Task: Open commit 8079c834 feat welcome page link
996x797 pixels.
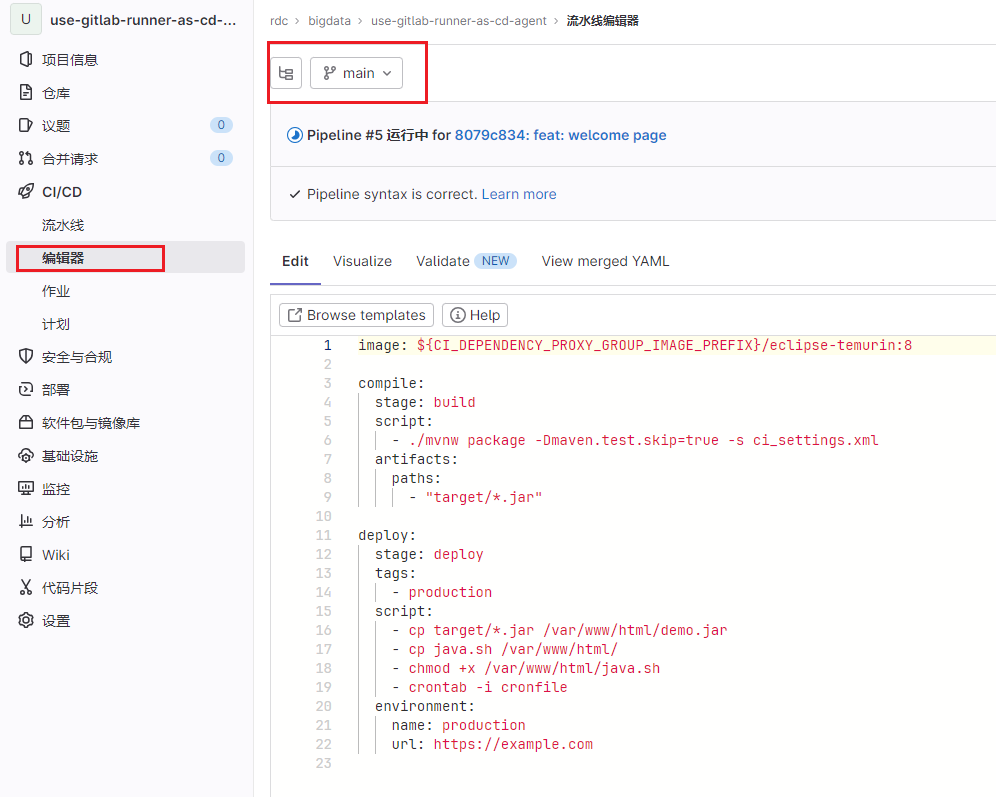Action: [560, 135]
